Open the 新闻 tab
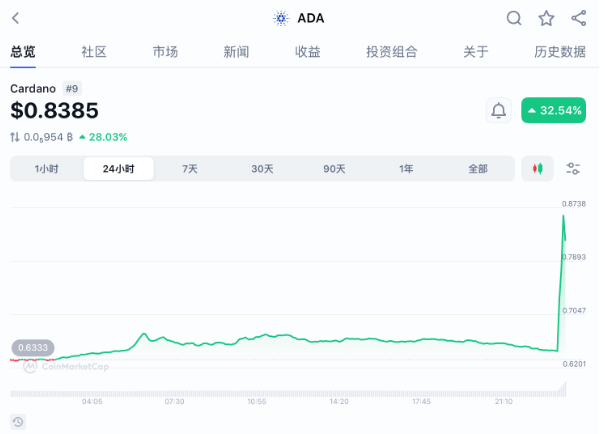Screen dimensions: 605x434 pos(236,52)
